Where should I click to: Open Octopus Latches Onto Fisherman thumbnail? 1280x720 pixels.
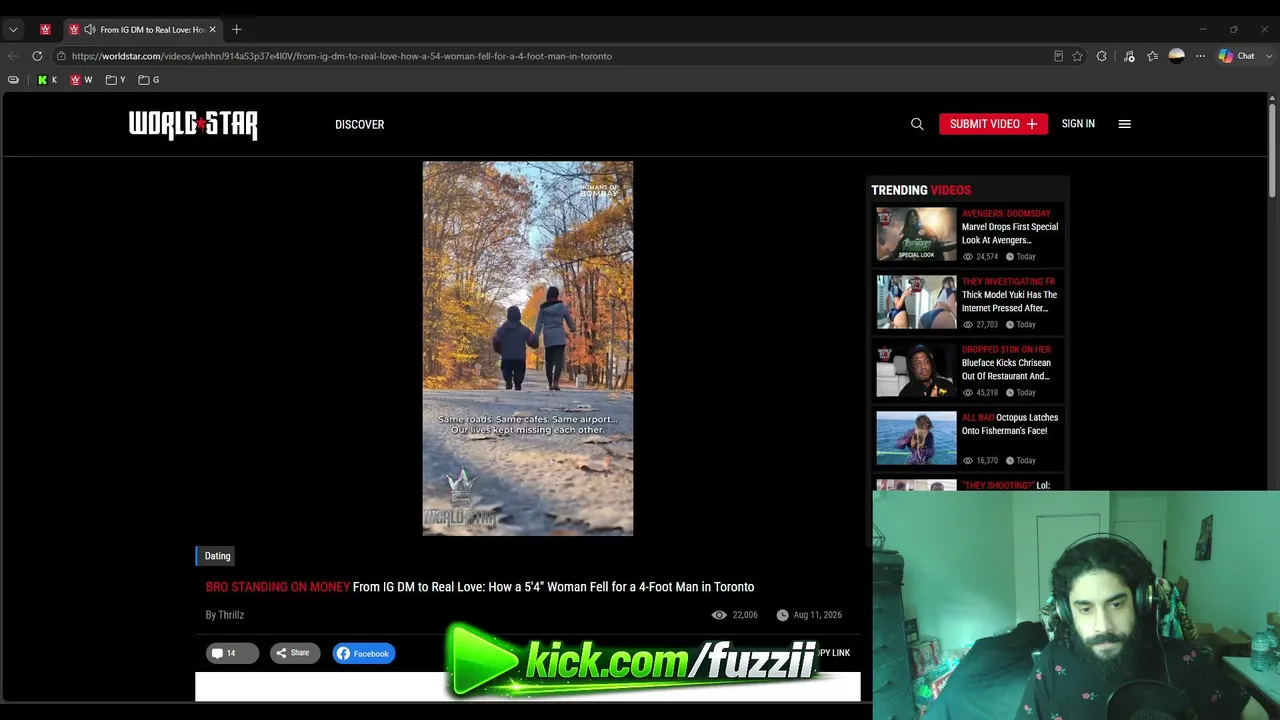pyautogui.click(x=916, y=438)
